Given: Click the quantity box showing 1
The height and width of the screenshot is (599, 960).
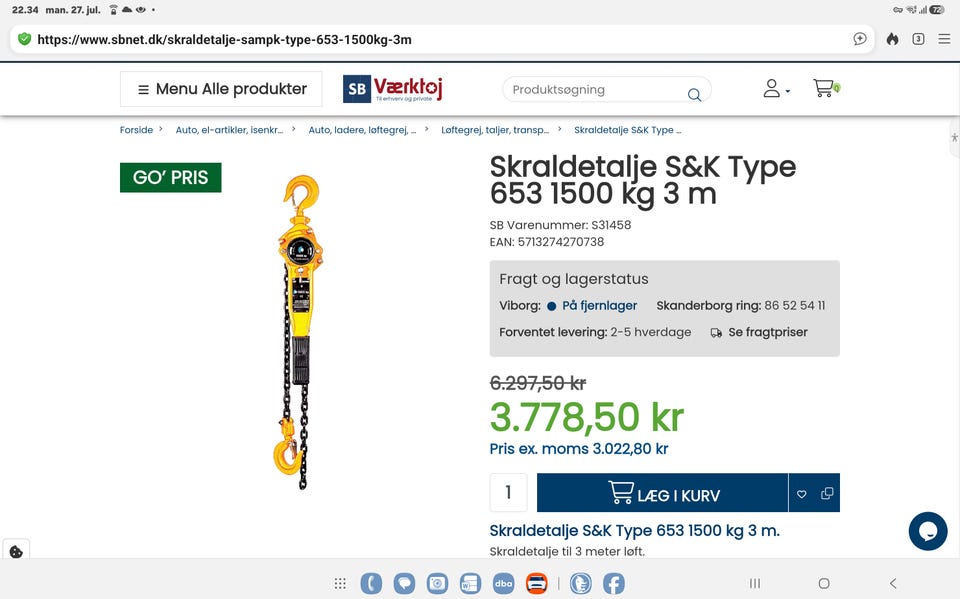Looking at the screenshot, I should (508, 492).
